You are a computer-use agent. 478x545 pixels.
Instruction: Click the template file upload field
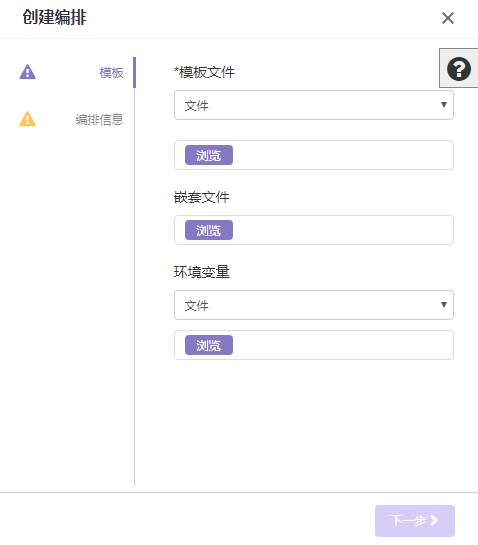[314, 155]
